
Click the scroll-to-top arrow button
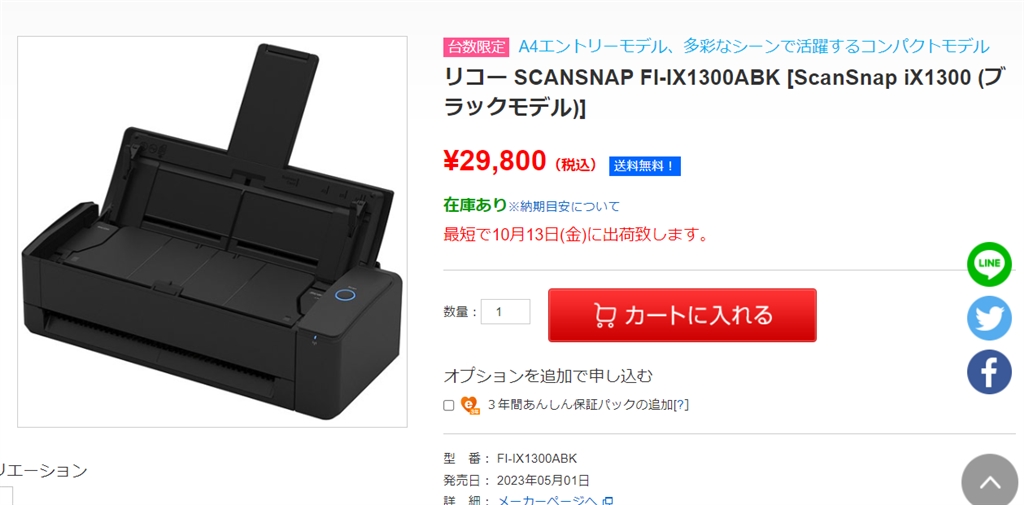point(989,482)
